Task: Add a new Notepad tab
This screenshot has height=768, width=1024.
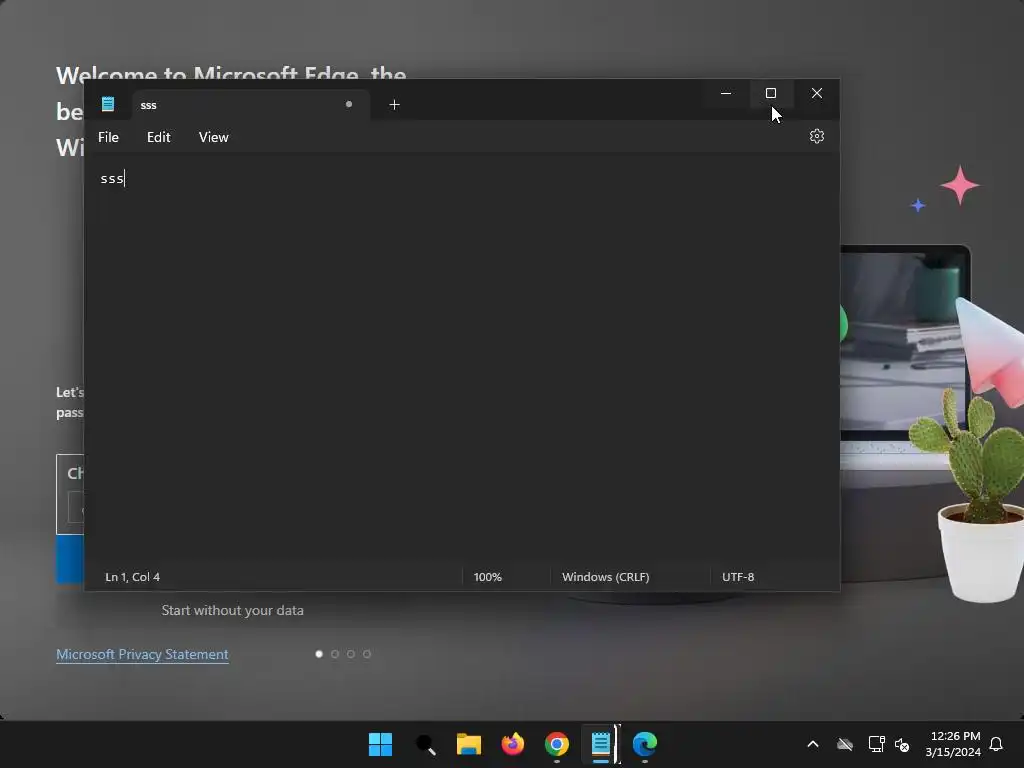Action: click(x=394, y=104)
